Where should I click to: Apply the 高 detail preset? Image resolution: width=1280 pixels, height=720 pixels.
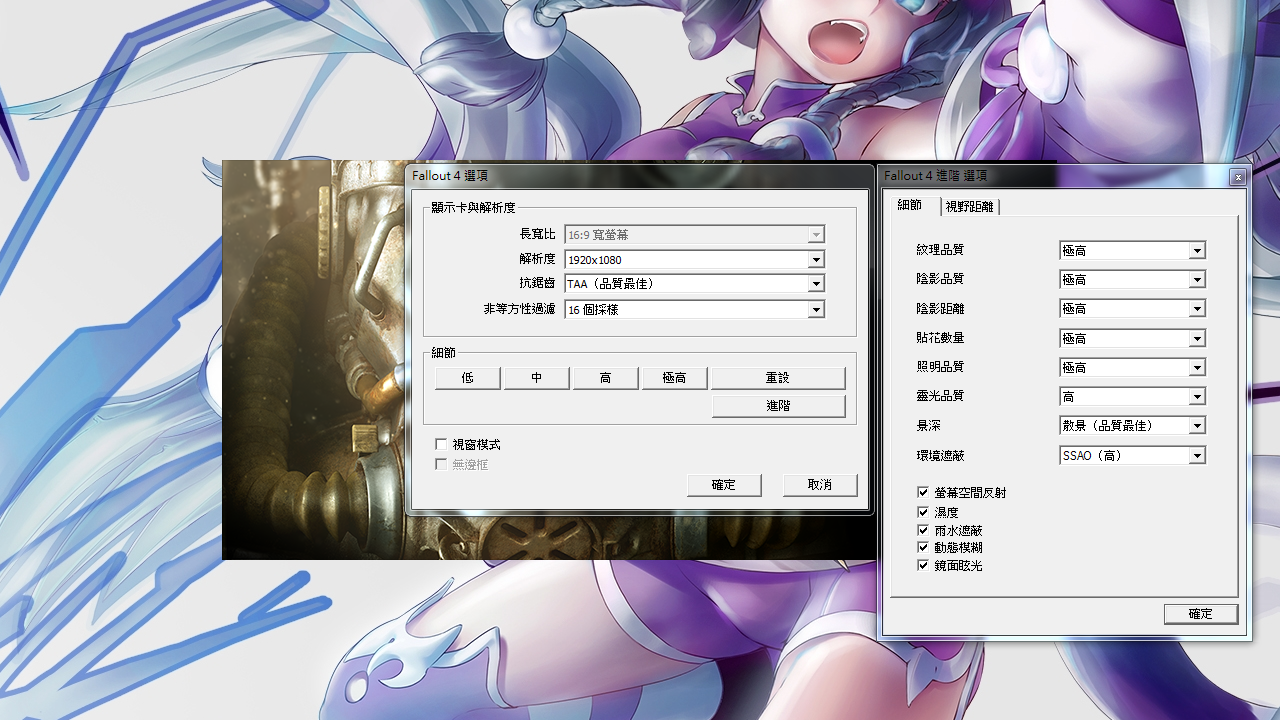click(x=605, y=378)
